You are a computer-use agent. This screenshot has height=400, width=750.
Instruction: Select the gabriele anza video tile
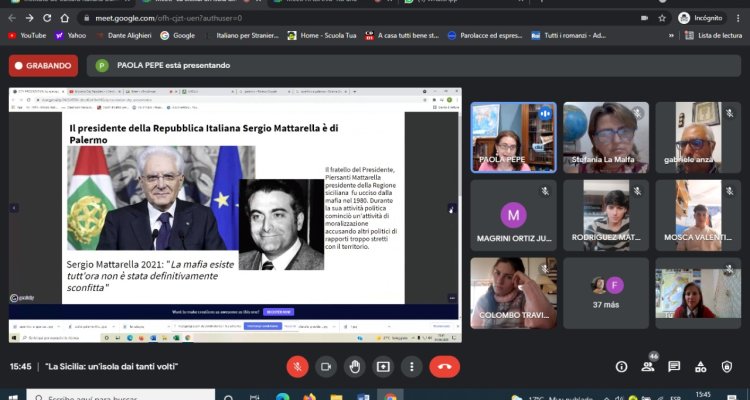(x=698, y=137)
